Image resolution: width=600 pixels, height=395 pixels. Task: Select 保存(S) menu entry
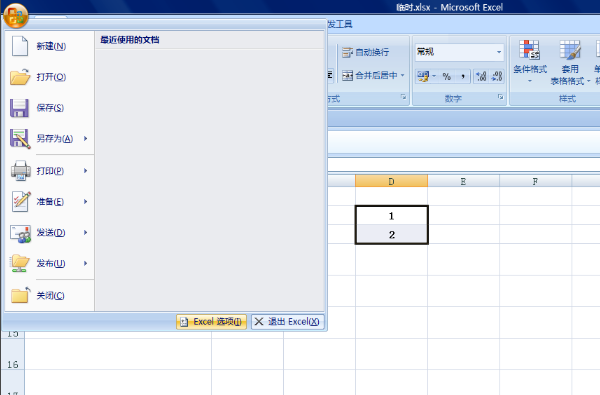(x=49, y=108)
